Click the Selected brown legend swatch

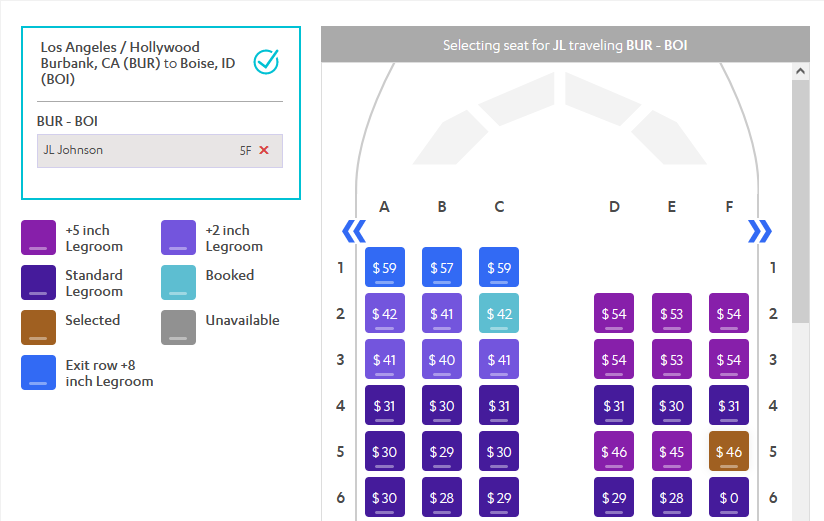tap(38, 327)
